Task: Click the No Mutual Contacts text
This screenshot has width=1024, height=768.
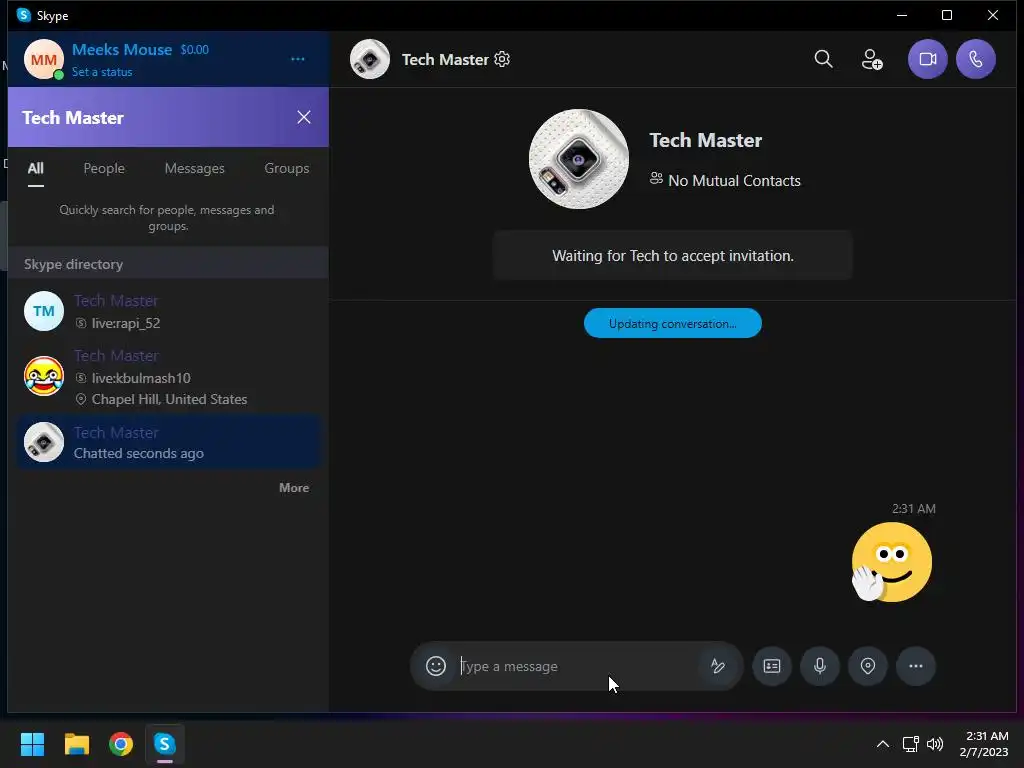Action: [734, 181]
